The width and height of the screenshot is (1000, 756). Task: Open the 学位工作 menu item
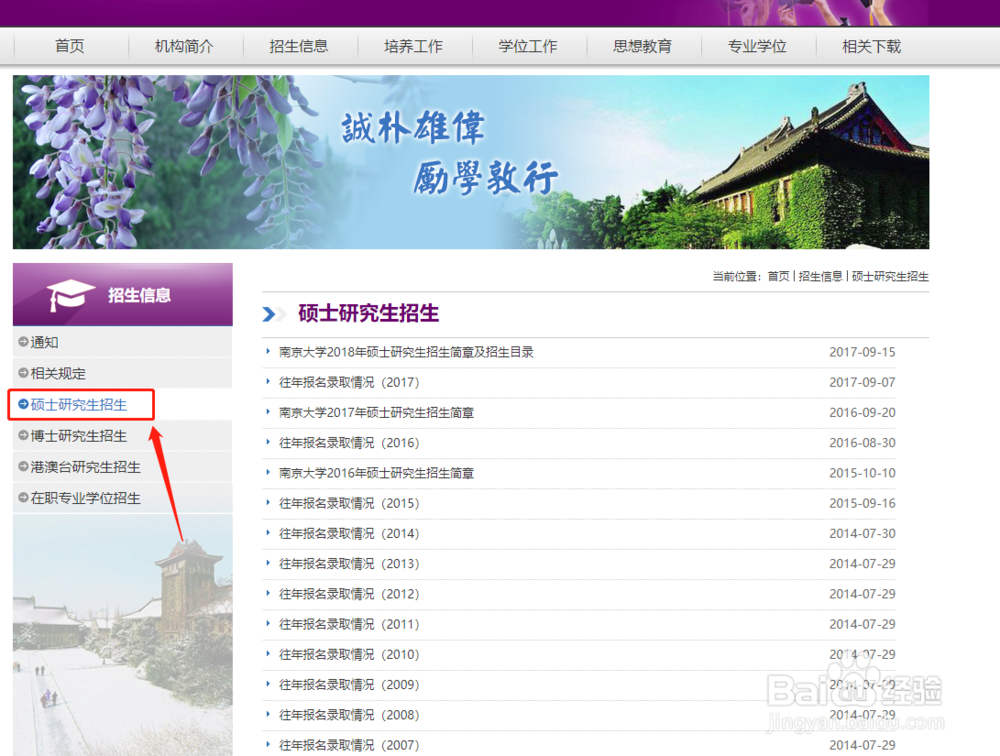click(x=528, y=46)
